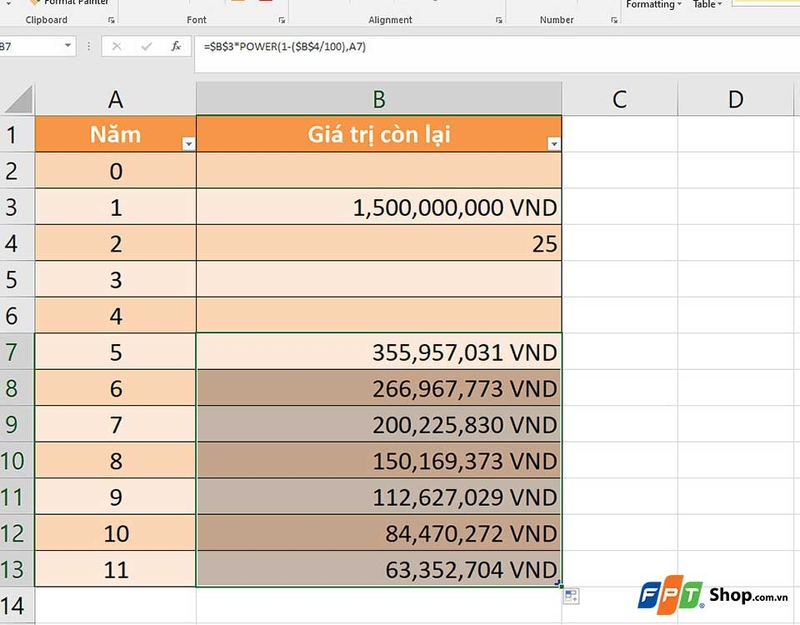The width and height of the screenshot is (800, 625).
Task: Open the Clipboard pane launcher
Action: pyautogui.click(x=111, y=18)
